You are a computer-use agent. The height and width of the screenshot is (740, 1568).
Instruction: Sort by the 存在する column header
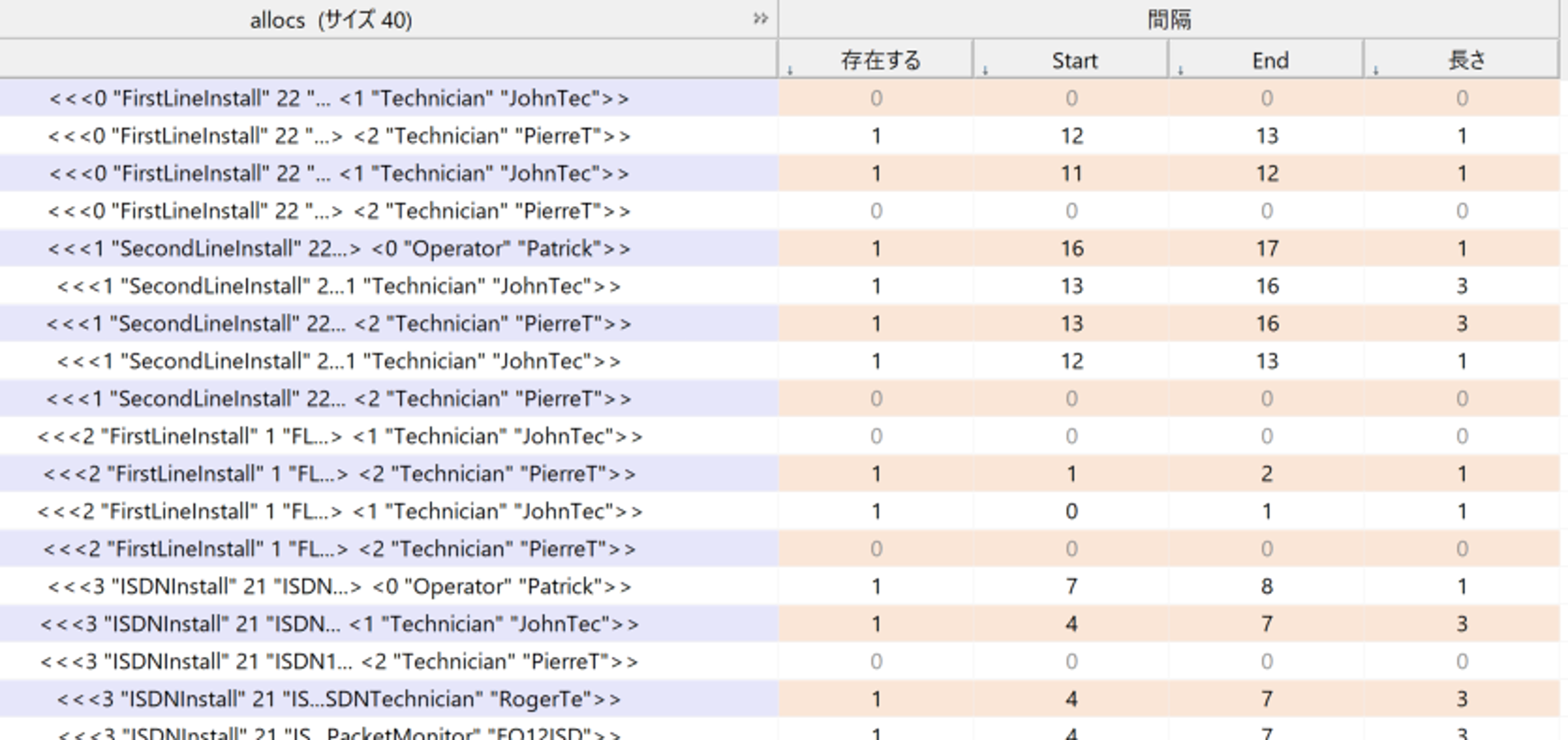(x=876, y=60)
